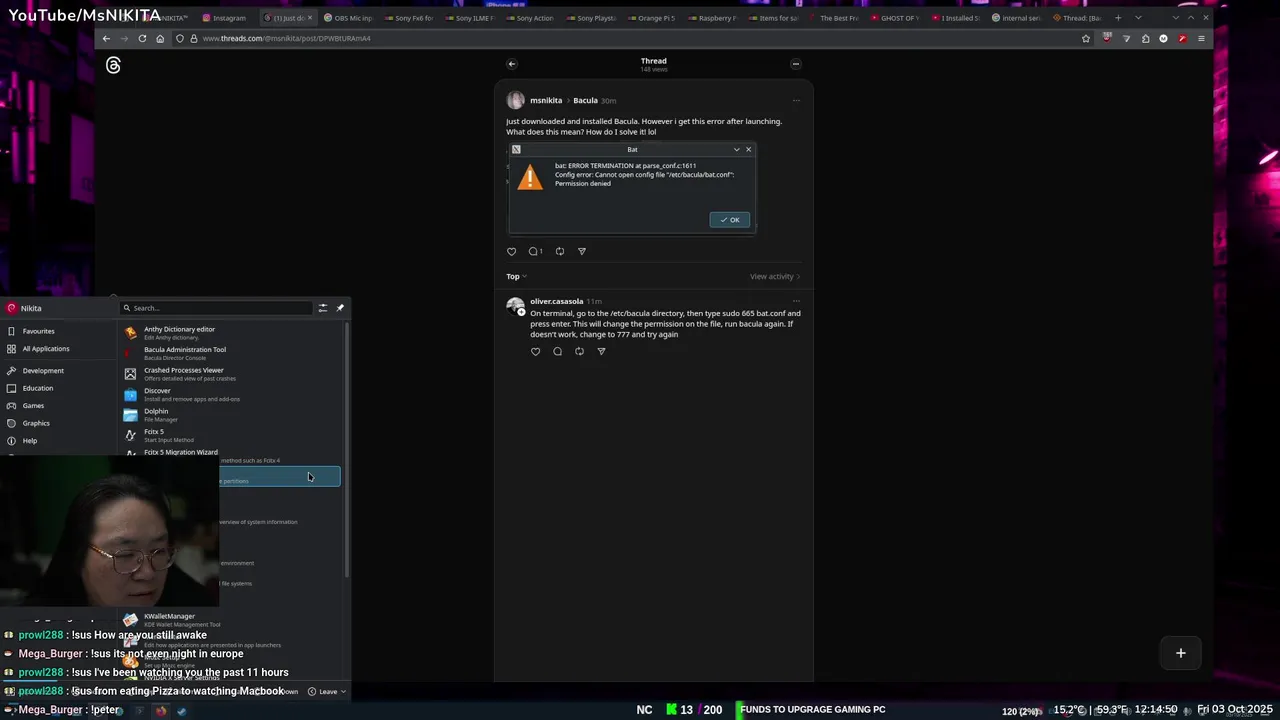
Task: Reload the page in the browser toolbar
Action: 142,38
